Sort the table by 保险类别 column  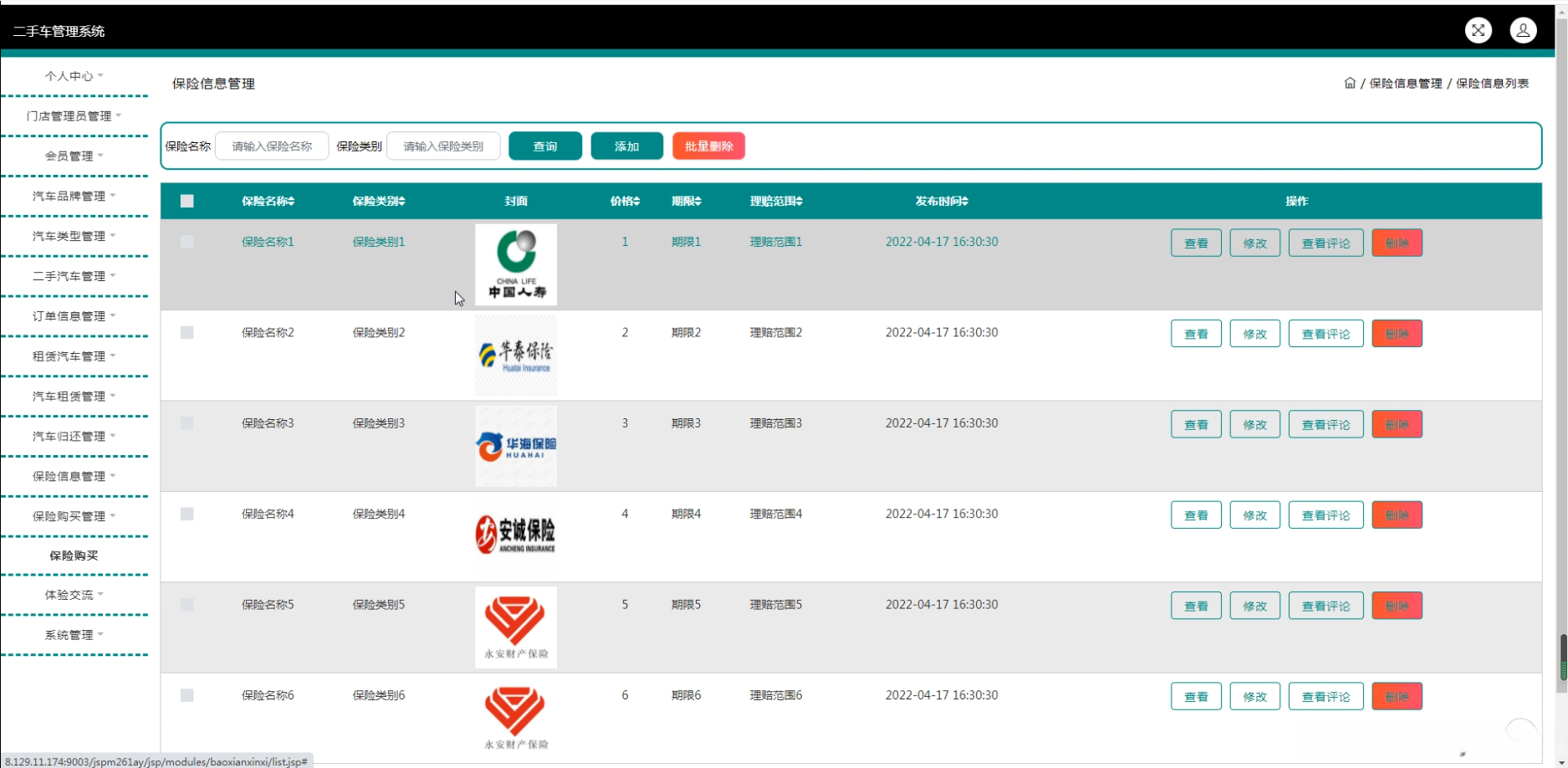point(379,201)
